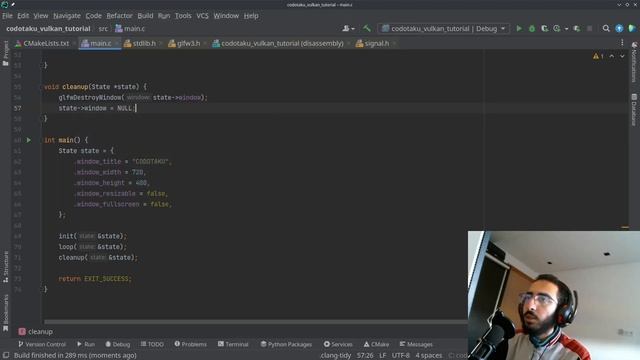Open the run configuration dropdown
Viewport: 640px width, 360px height.
(x=444, y=29)
